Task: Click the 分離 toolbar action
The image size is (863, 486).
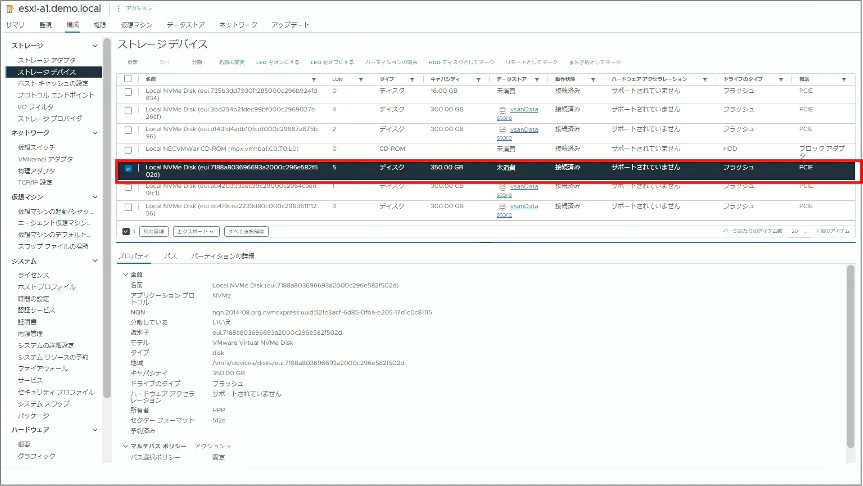Action: pyautogui.click(x=196, y=62)
